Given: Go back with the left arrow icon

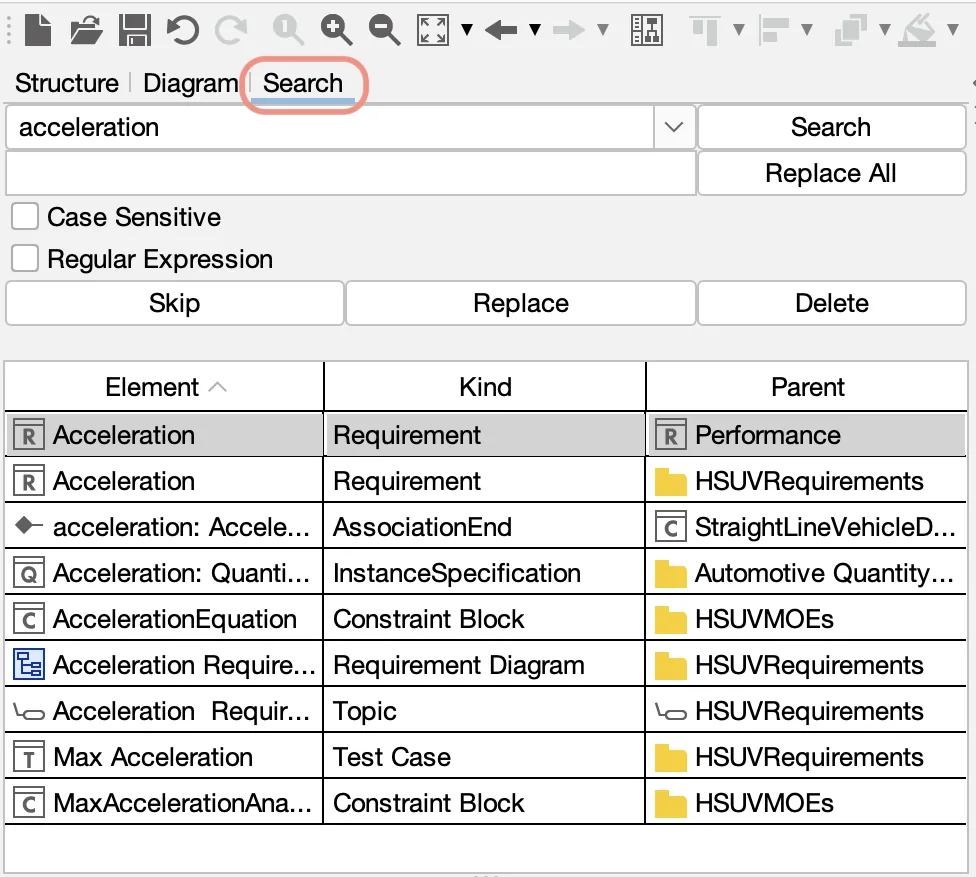Looking at the screenshot, I should (501, 30).
